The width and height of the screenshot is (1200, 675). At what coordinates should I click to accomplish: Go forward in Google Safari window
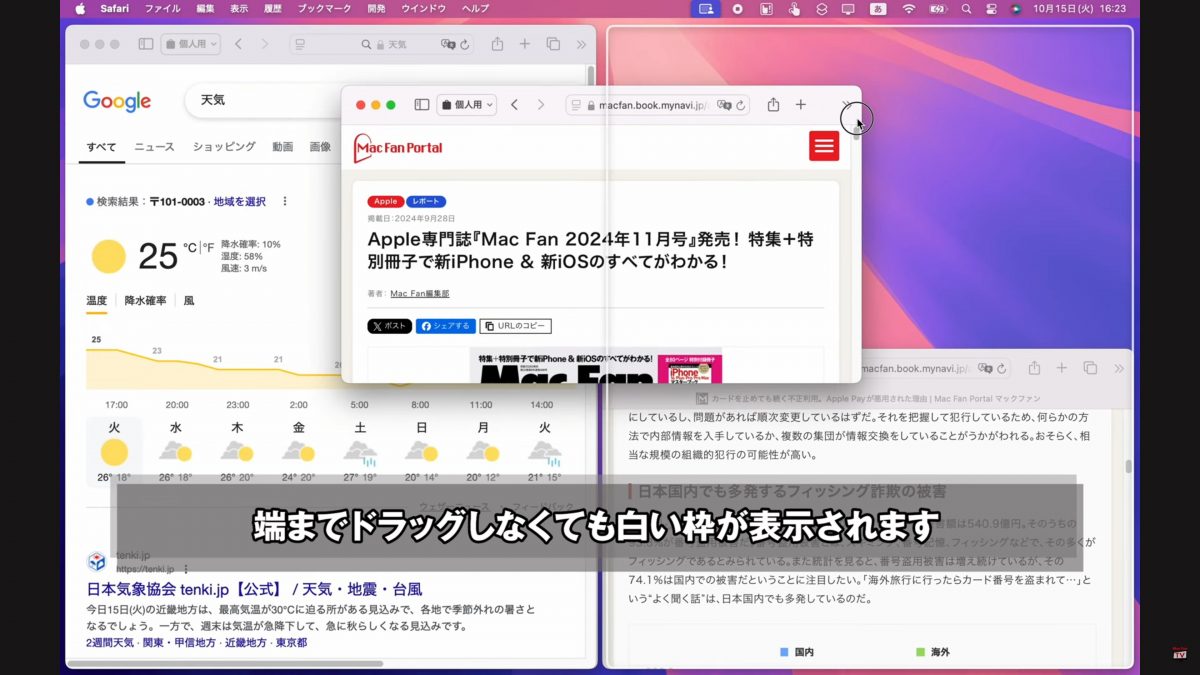264,44
